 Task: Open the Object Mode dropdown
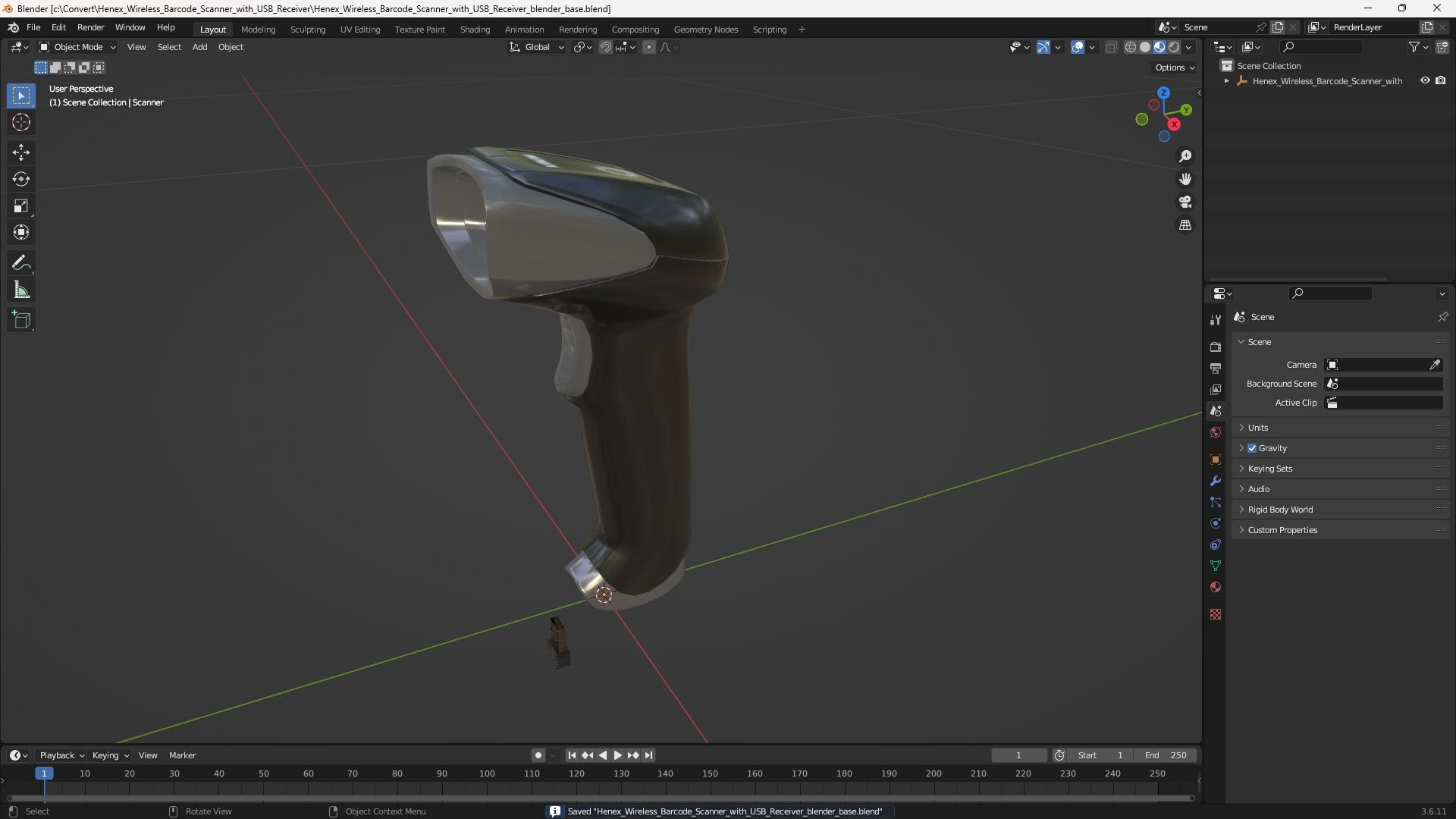point(77,47)
